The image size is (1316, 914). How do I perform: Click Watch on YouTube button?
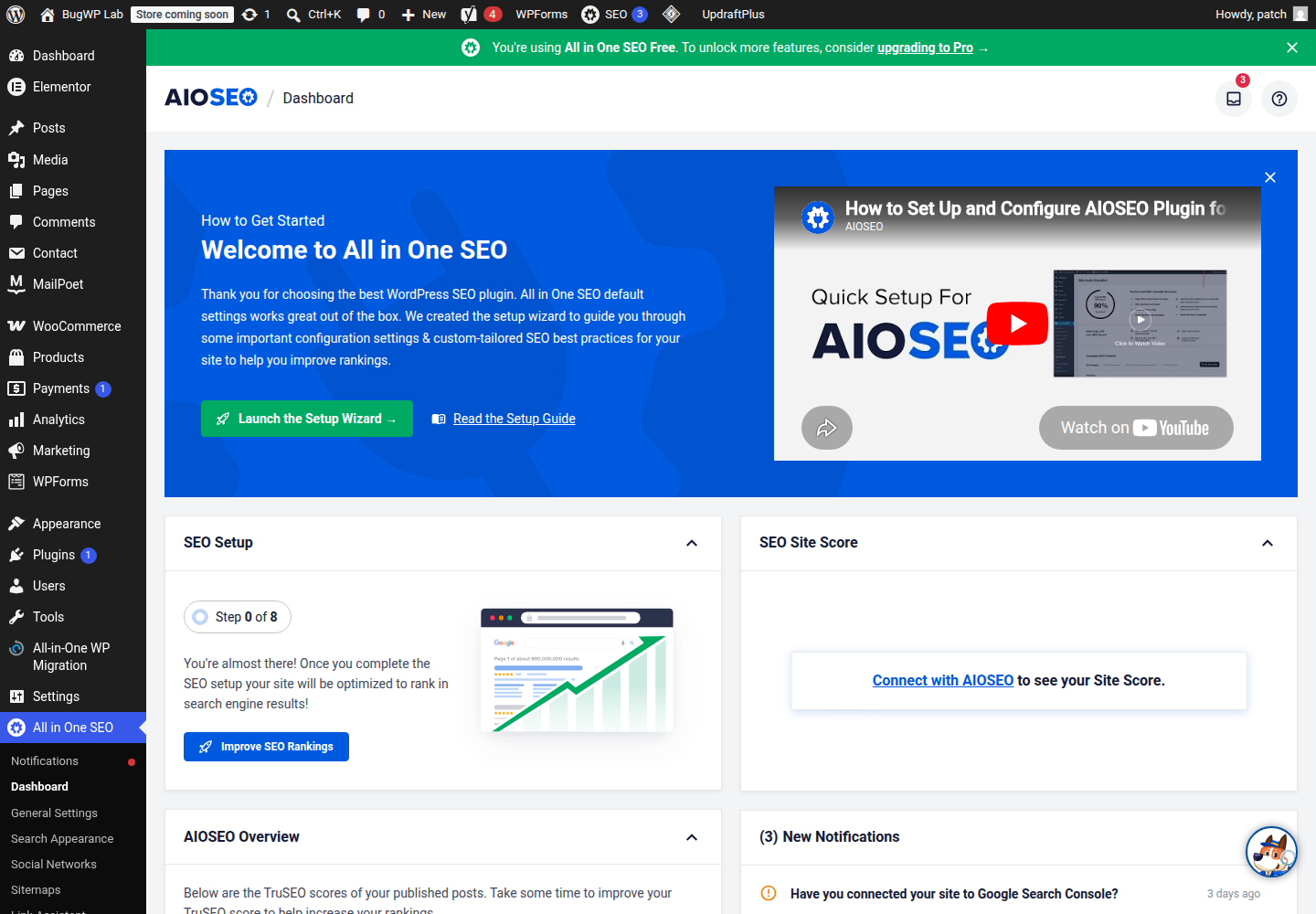tap(1136, 428)
